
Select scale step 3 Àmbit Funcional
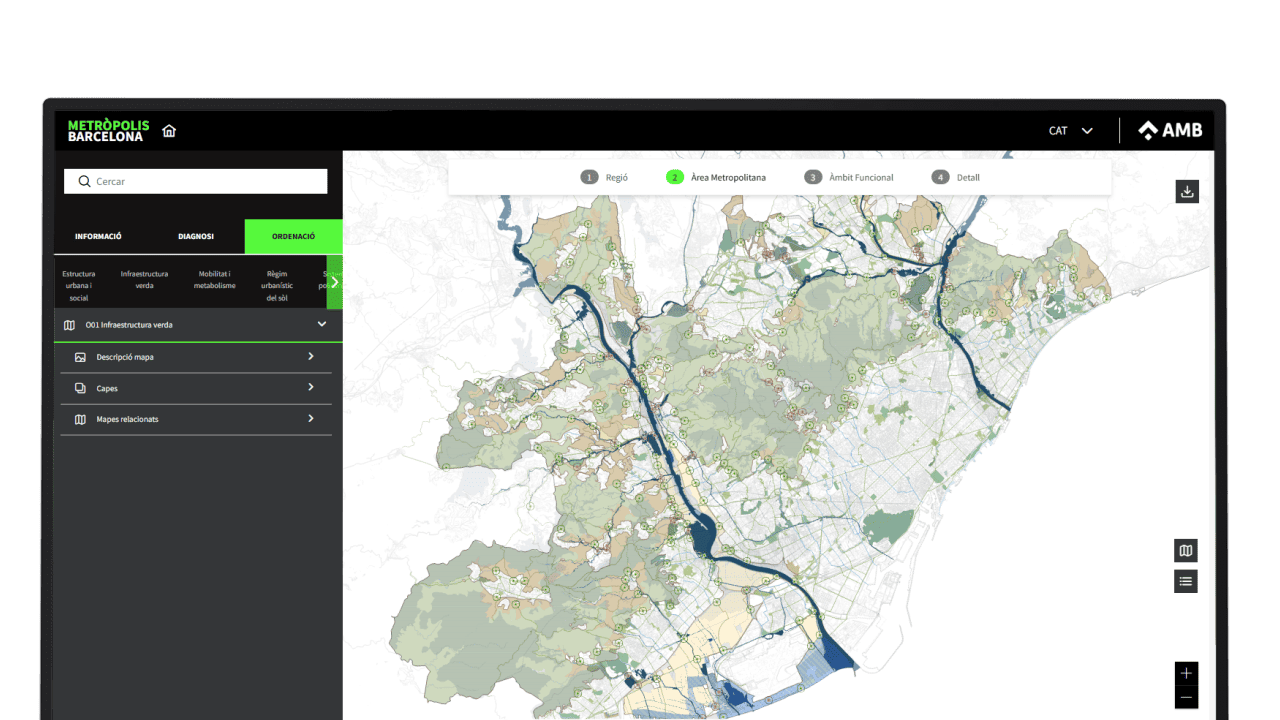849,178
